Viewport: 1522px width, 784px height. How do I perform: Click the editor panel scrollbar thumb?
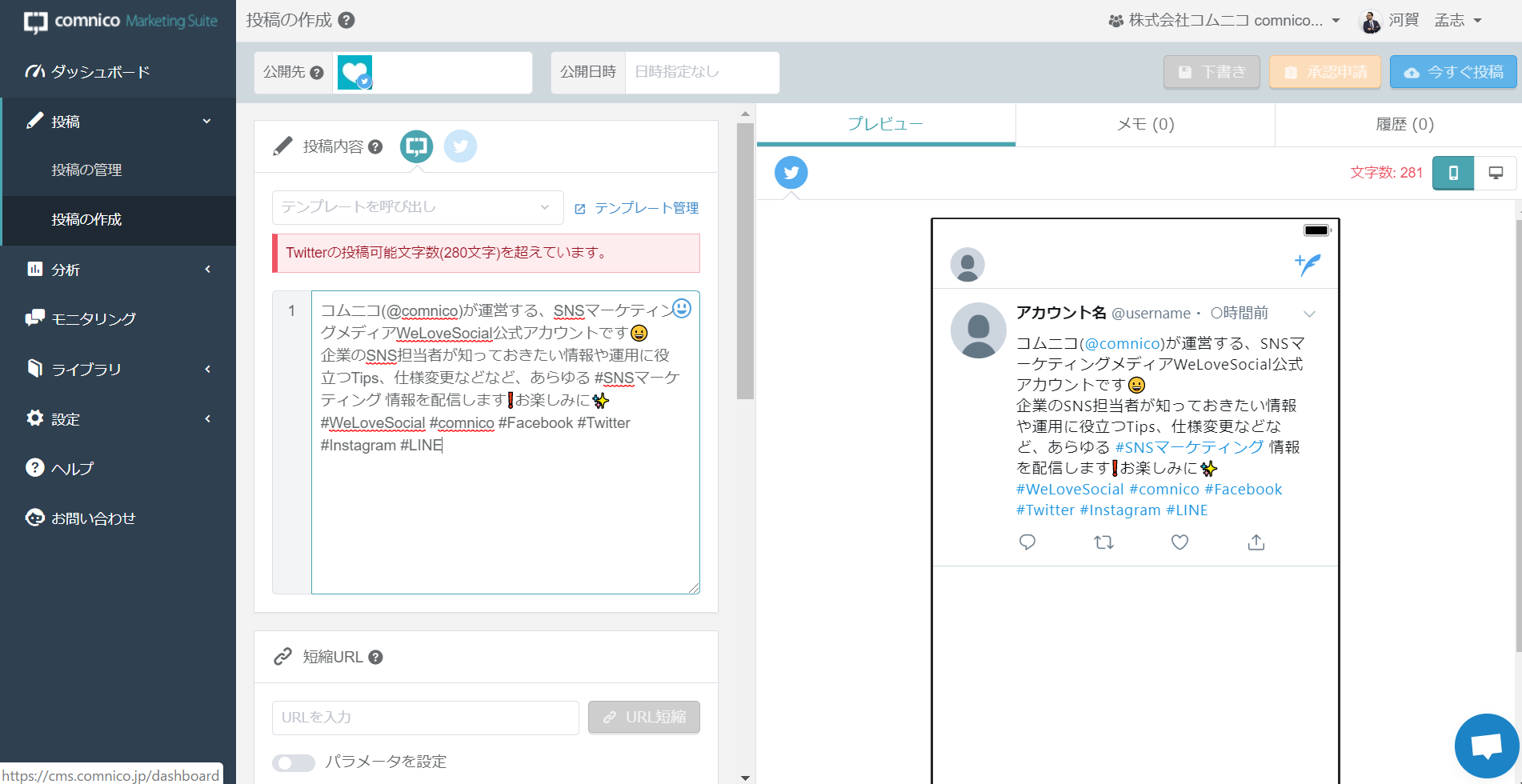745,260
